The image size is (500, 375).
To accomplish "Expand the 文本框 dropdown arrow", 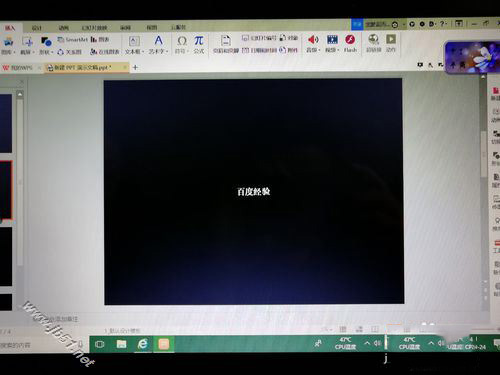I will click(143, 52).
